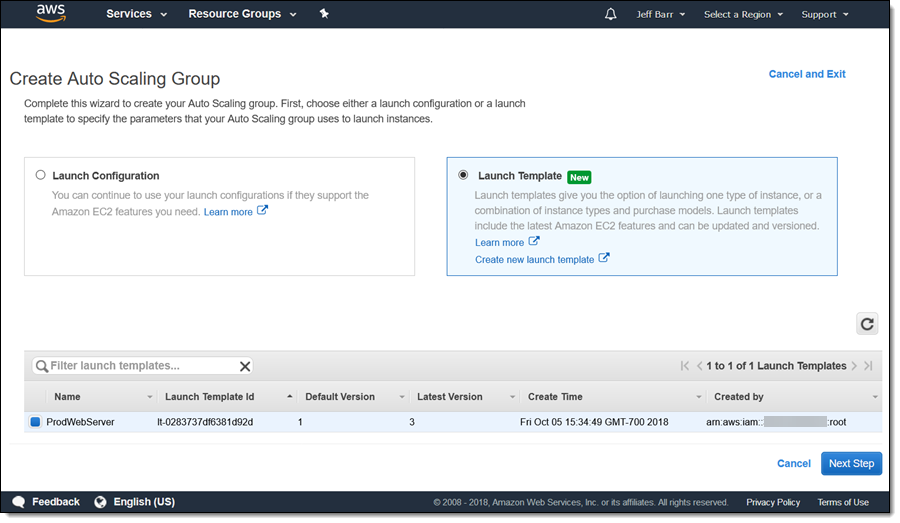Select the Launch Template radio button
Image resolution: width=900 pixels, height=523 pixels.
463,175
